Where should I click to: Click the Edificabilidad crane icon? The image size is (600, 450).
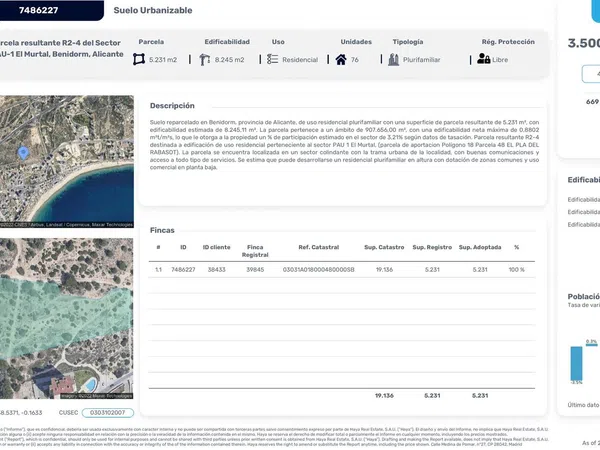point(205,60)
